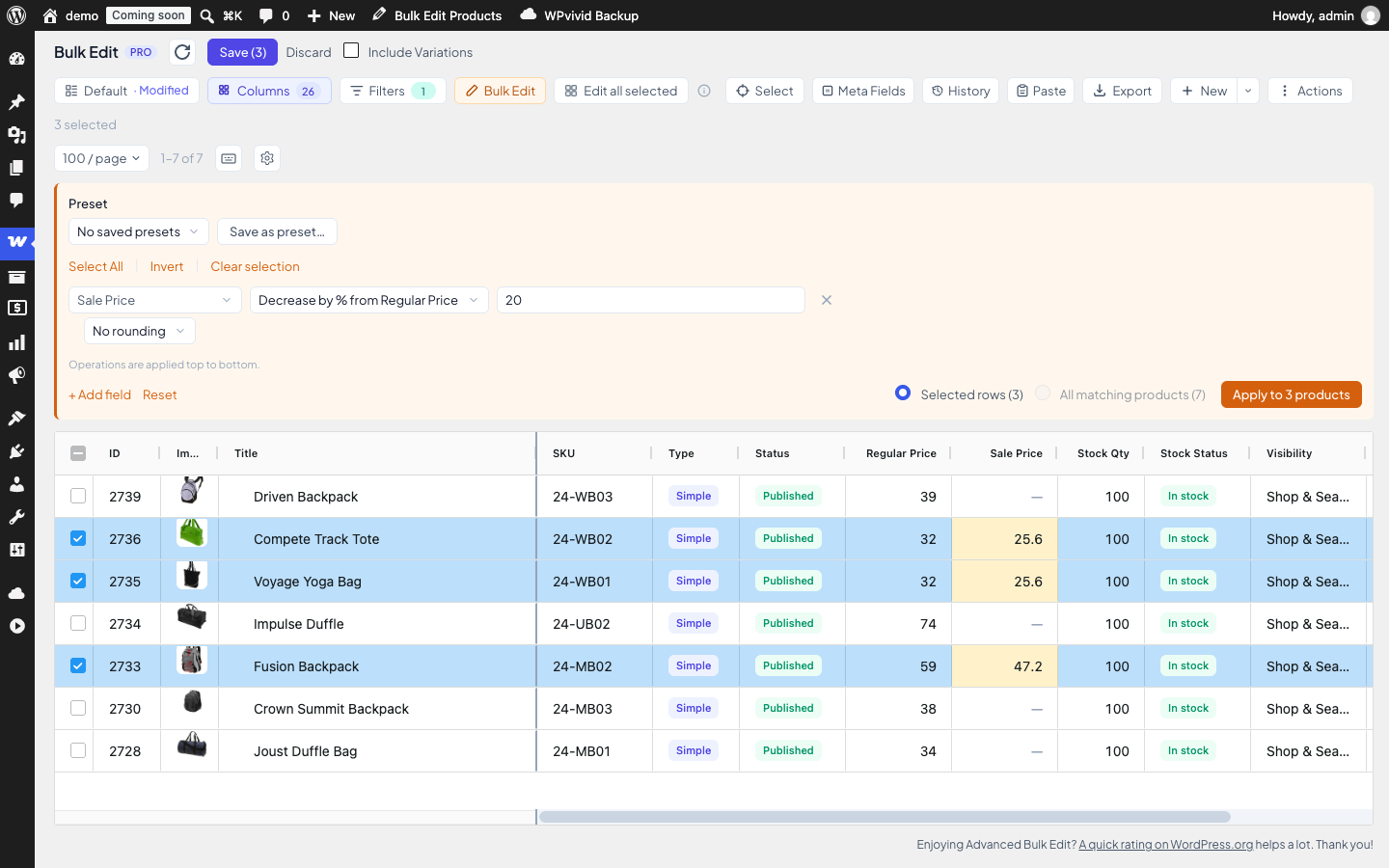Open the 100 / page dropdown
1389x868 pixels.
101,158
